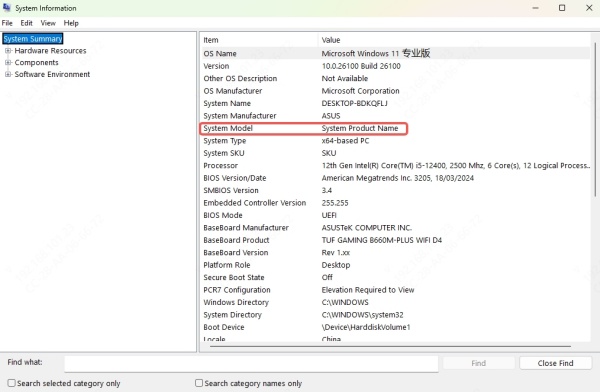This screenshot has width=600, height=392.
Task: Select the OS Manufacturer row
Action: click(396, 91)
